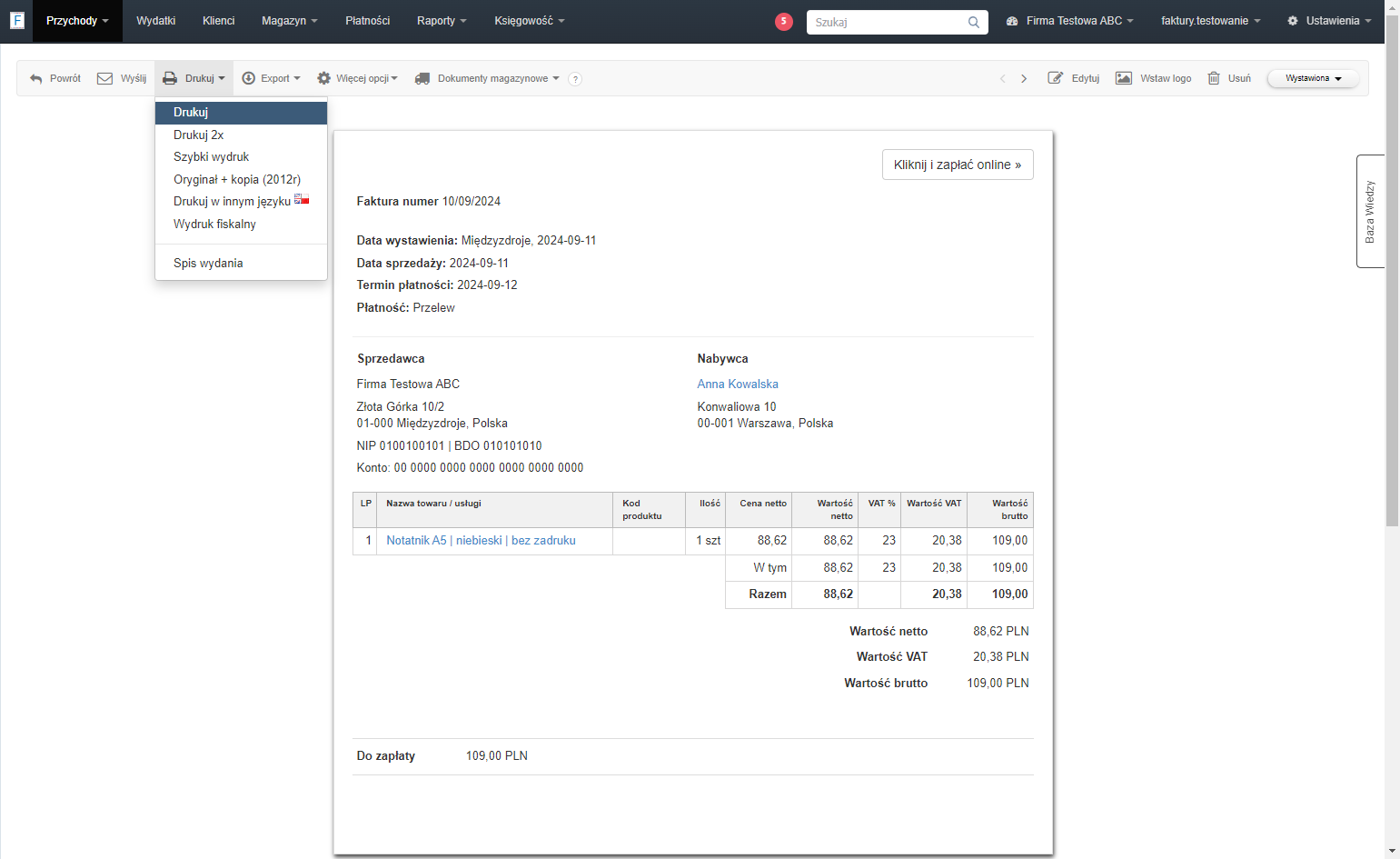Viewport: 1400px width, 859px height.
Task: Open the Przychody dropdown menu
Action: click(x=77, y=21)
